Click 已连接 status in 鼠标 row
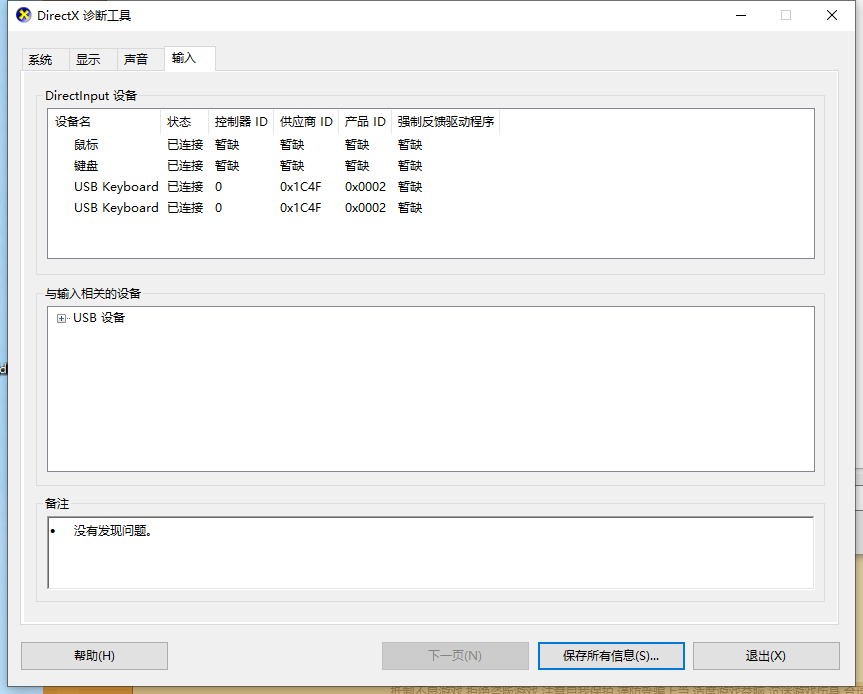 185,145
